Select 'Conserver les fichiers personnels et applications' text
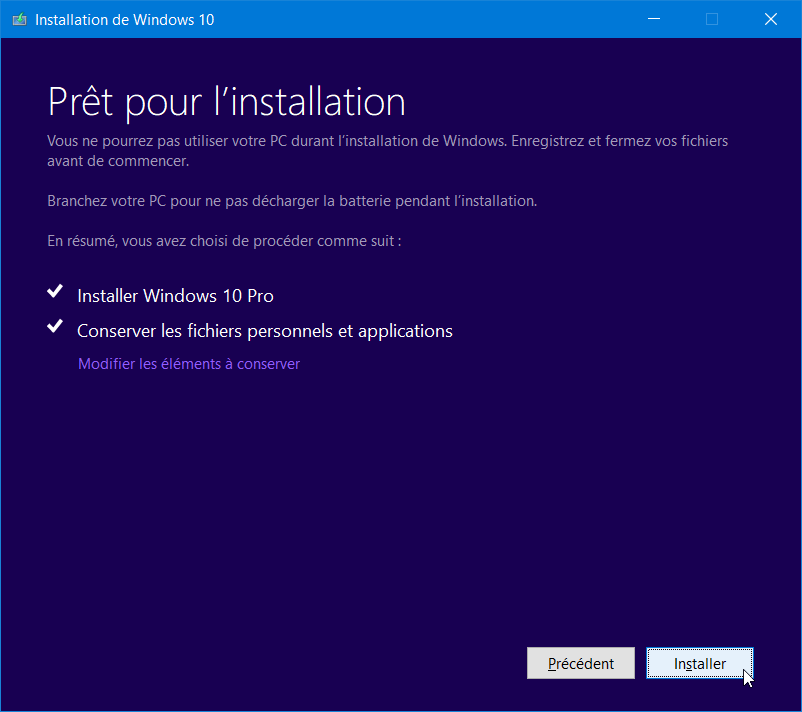This screenshot has width=802, height=712. [x=265, y=331]
